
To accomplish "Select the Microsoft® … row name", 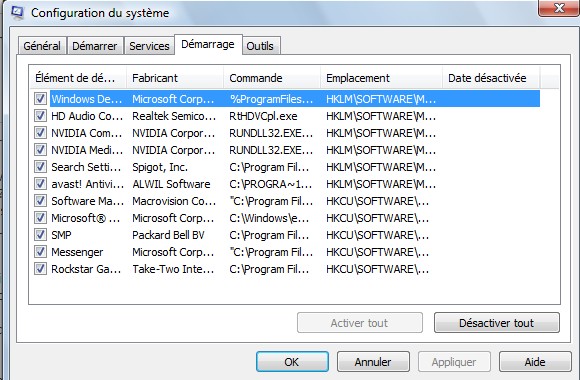I will click(x=85, y=218).
